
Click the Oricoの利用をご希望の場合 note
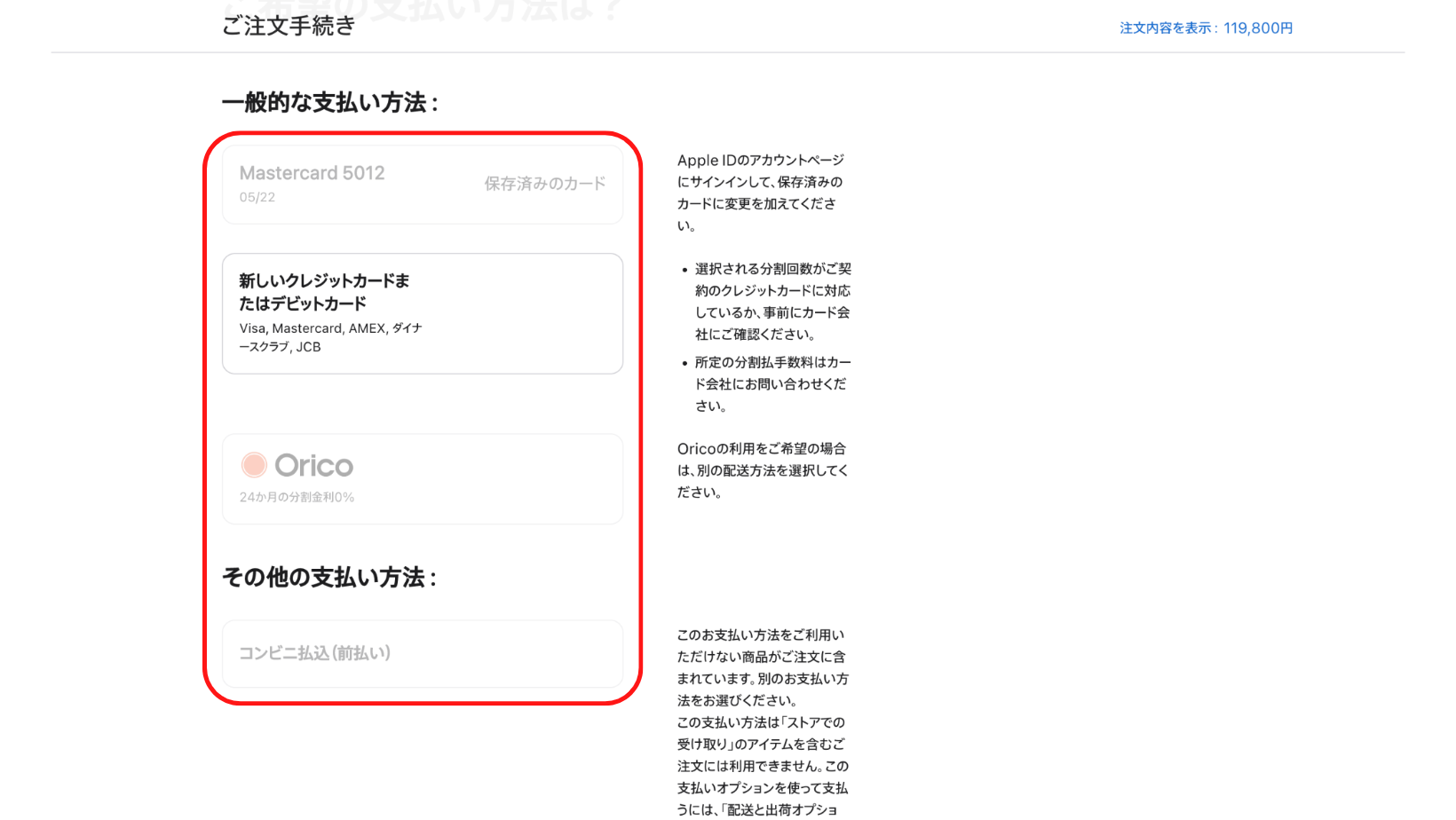(x=763, y=470)
